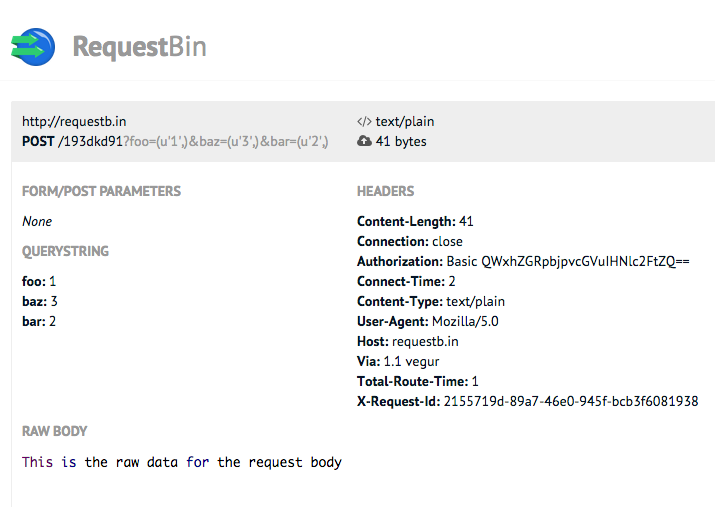Select the Connection: close header
Image resolution: width=715 pixels, height=507 pixels.
click(x=409, y=242)
